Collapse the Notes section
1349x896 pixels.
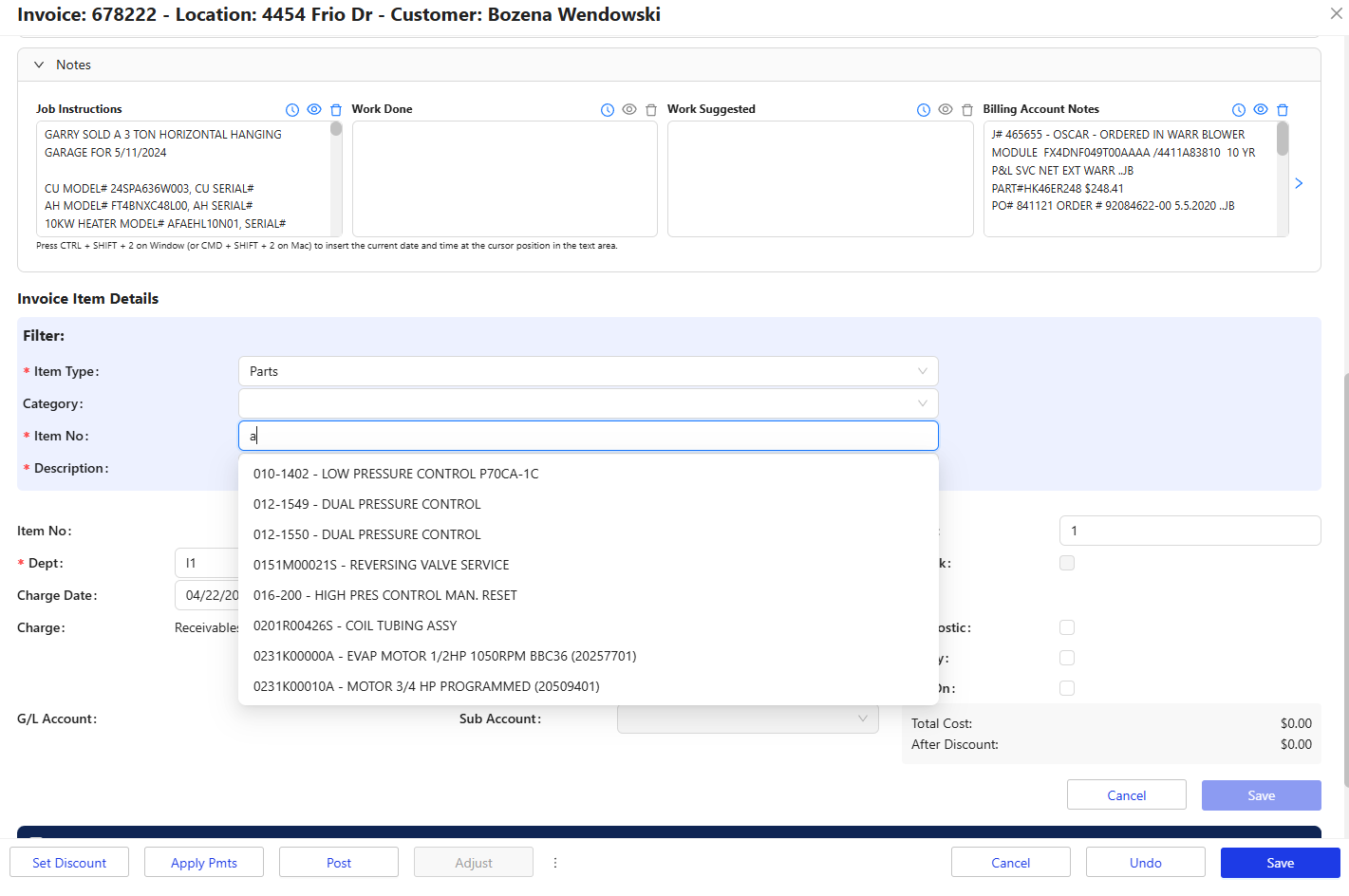coord(39,65)
